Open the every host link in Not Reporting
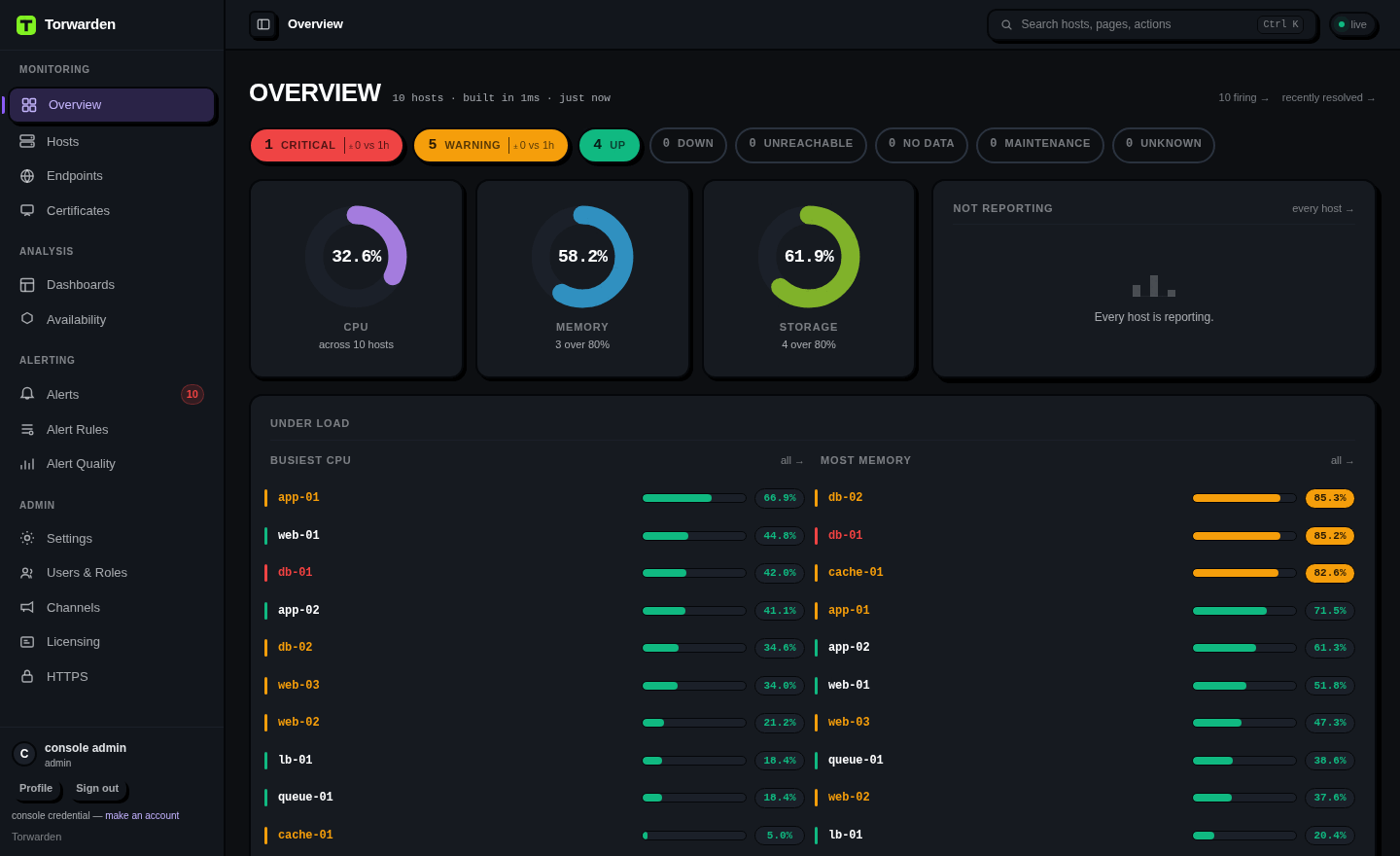The width and height of the screenshot is (1400, 856). pyautogui.click(x=1323, y=209)
